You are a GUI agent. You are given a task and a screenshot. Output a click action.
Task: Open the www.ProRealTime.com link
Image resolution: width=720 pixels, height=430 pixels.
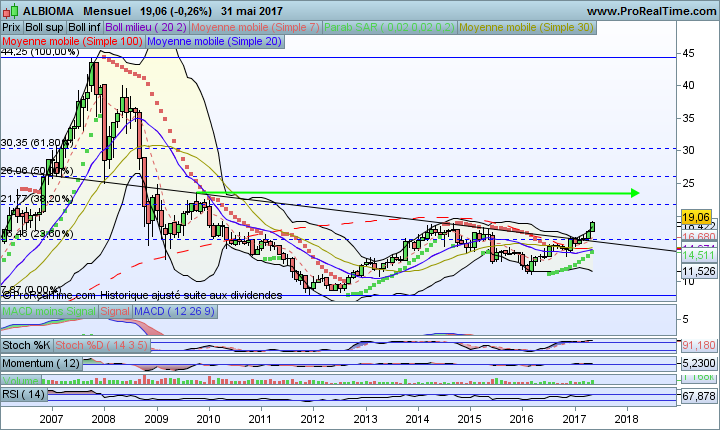click(x=652, y=11)
